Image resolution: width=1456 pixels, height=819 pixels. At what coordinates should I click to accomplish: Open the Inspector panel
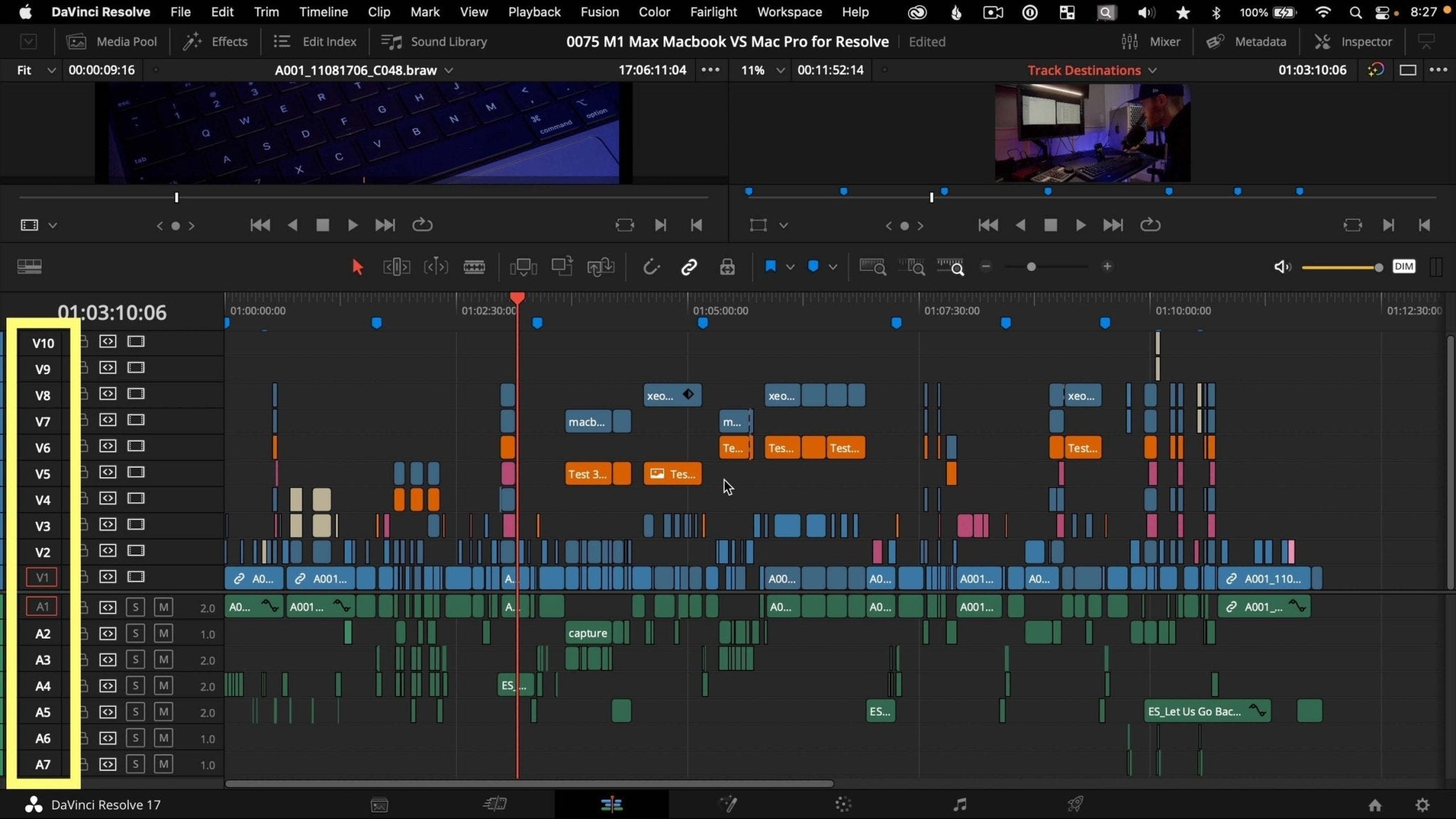1351,41
